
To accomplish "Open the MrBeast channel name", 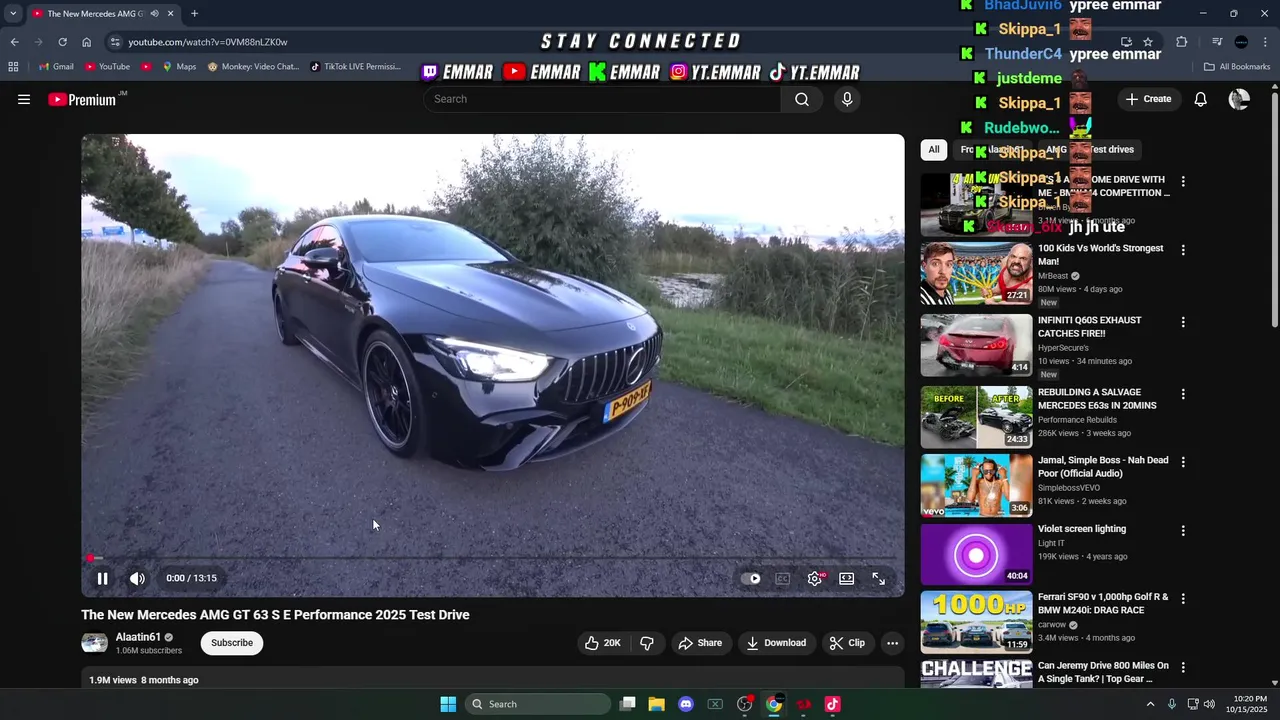I will coord(1052,276).
